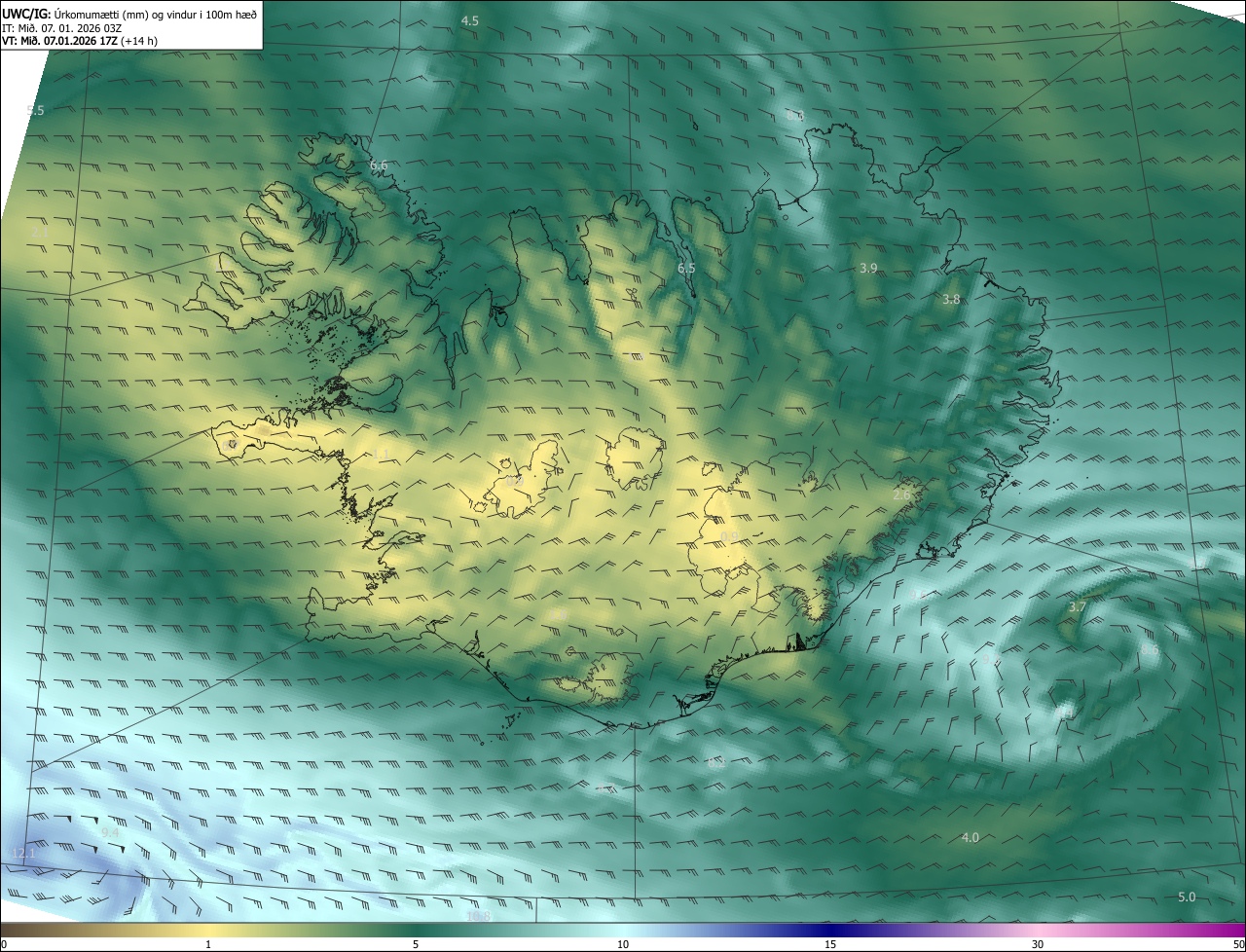This screenshot has height=952, width=1246.
Task: Click the 2.1 value on the map
Action: pyautogui.click(x=39, y=232)
